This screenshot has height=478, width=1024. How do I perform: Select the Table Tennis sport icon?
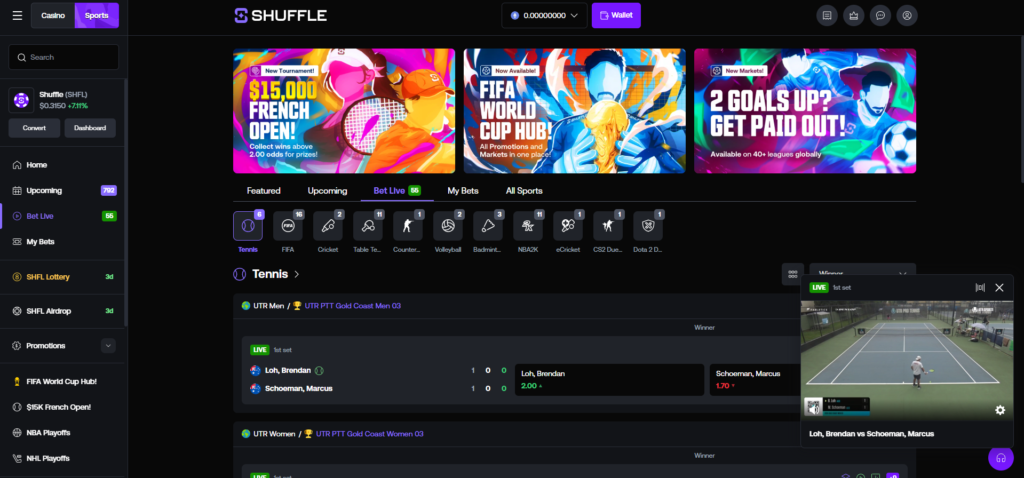tap(368, 226)
